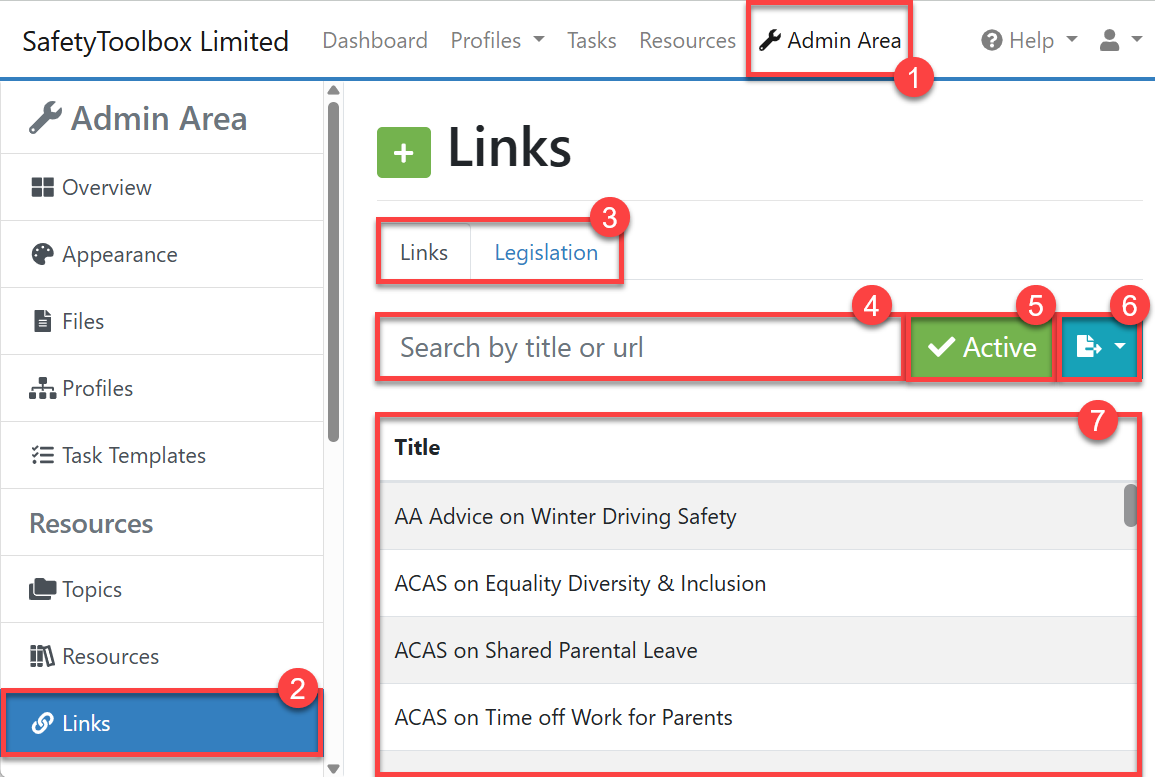Expand the blue export dropdown button
The image size is (1155, 777).
(x=1099, y=348)
